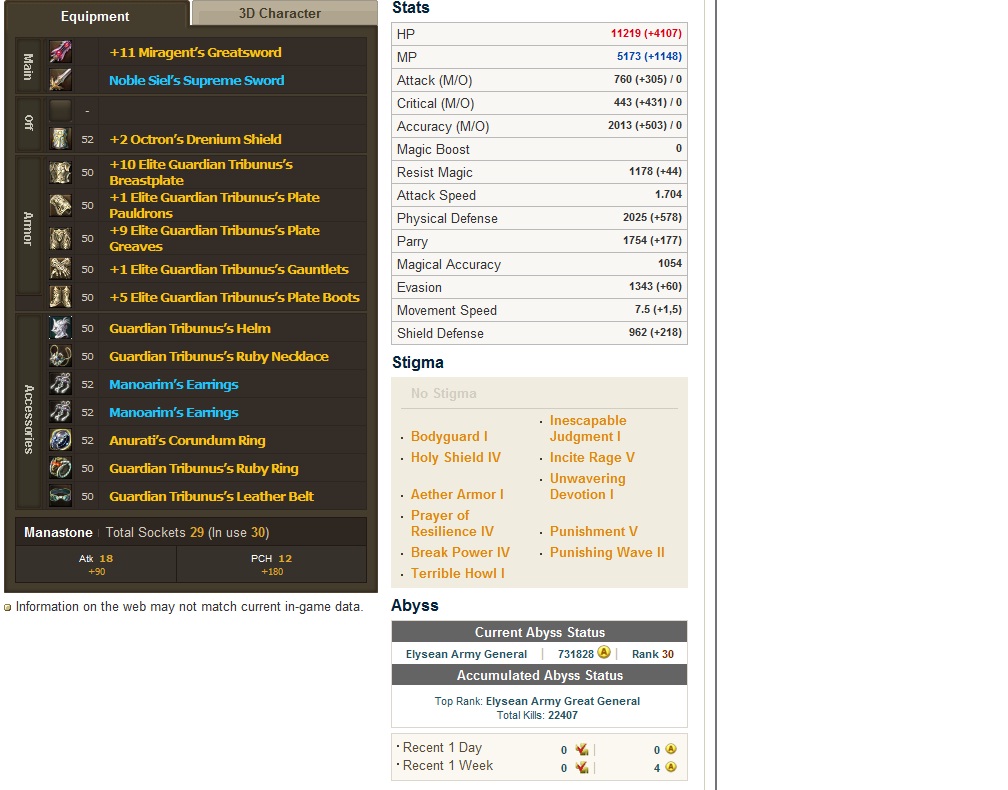Click the Top Rank Elysean Army Great General text

pos(537,701)
